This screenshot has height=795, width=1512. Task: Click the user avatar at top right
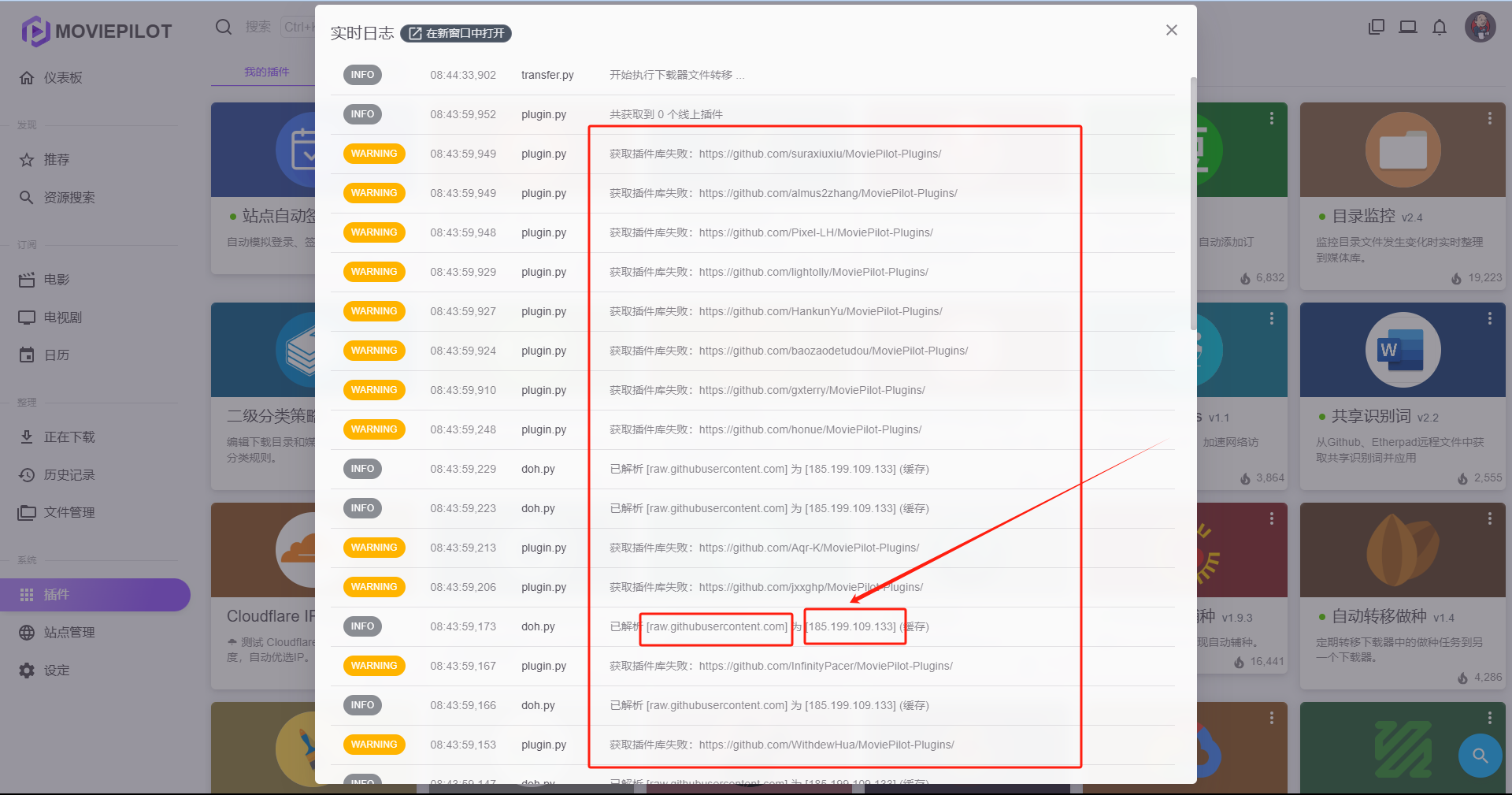point(1480,28)
